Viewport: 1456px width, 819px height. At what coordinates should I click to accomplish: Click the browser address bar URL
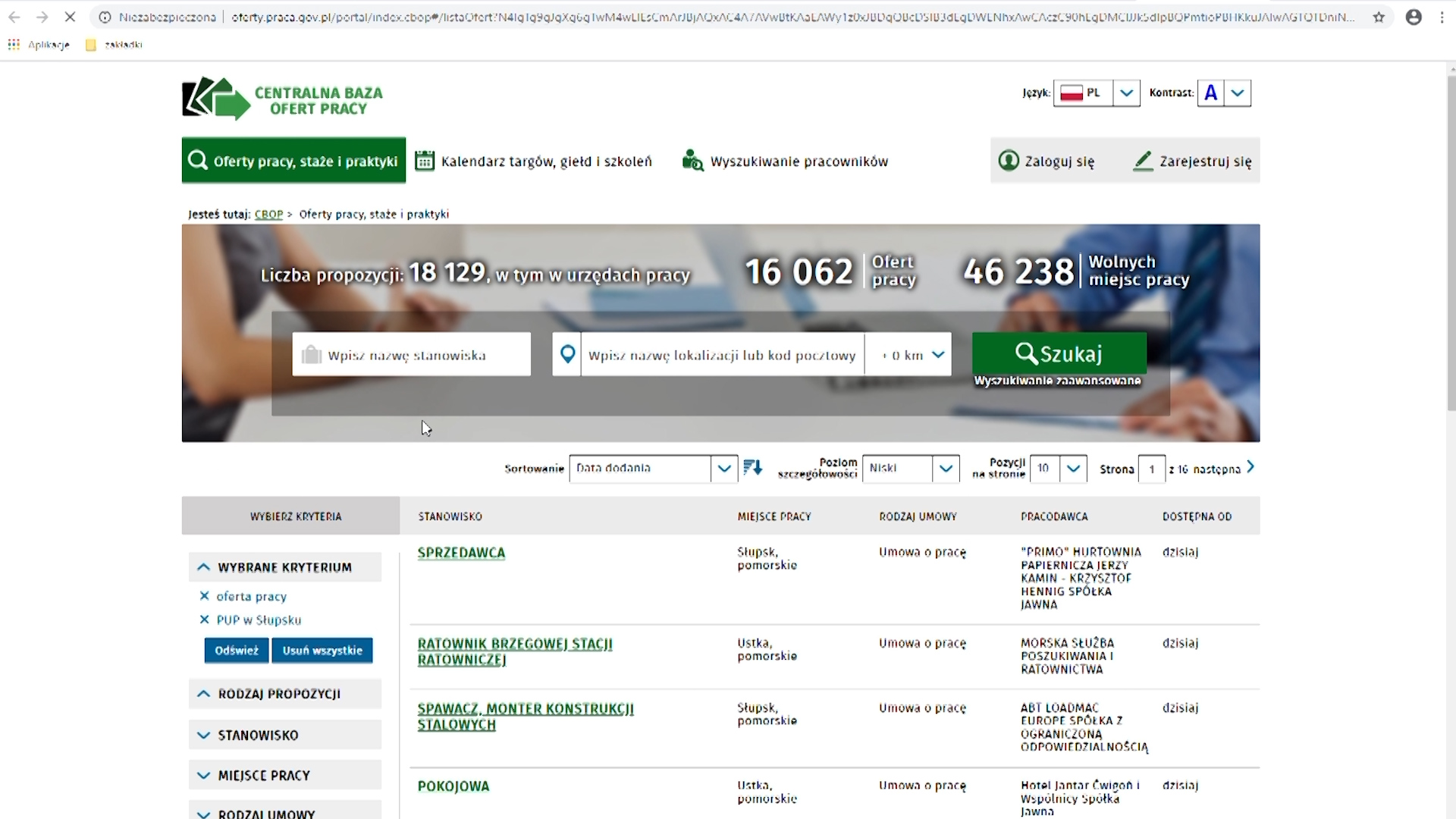coord(792,17)
